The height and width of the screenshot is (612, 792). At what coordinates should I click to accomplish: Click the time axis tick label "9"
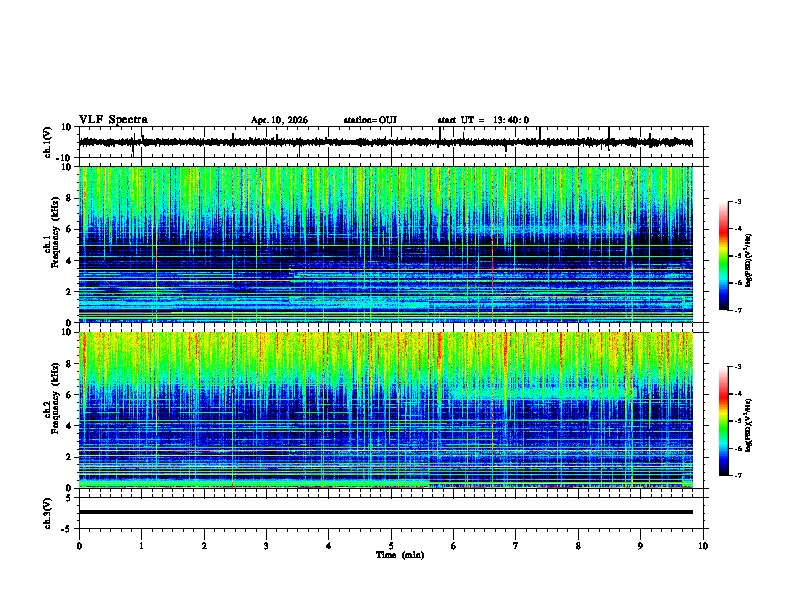[640, 546]
